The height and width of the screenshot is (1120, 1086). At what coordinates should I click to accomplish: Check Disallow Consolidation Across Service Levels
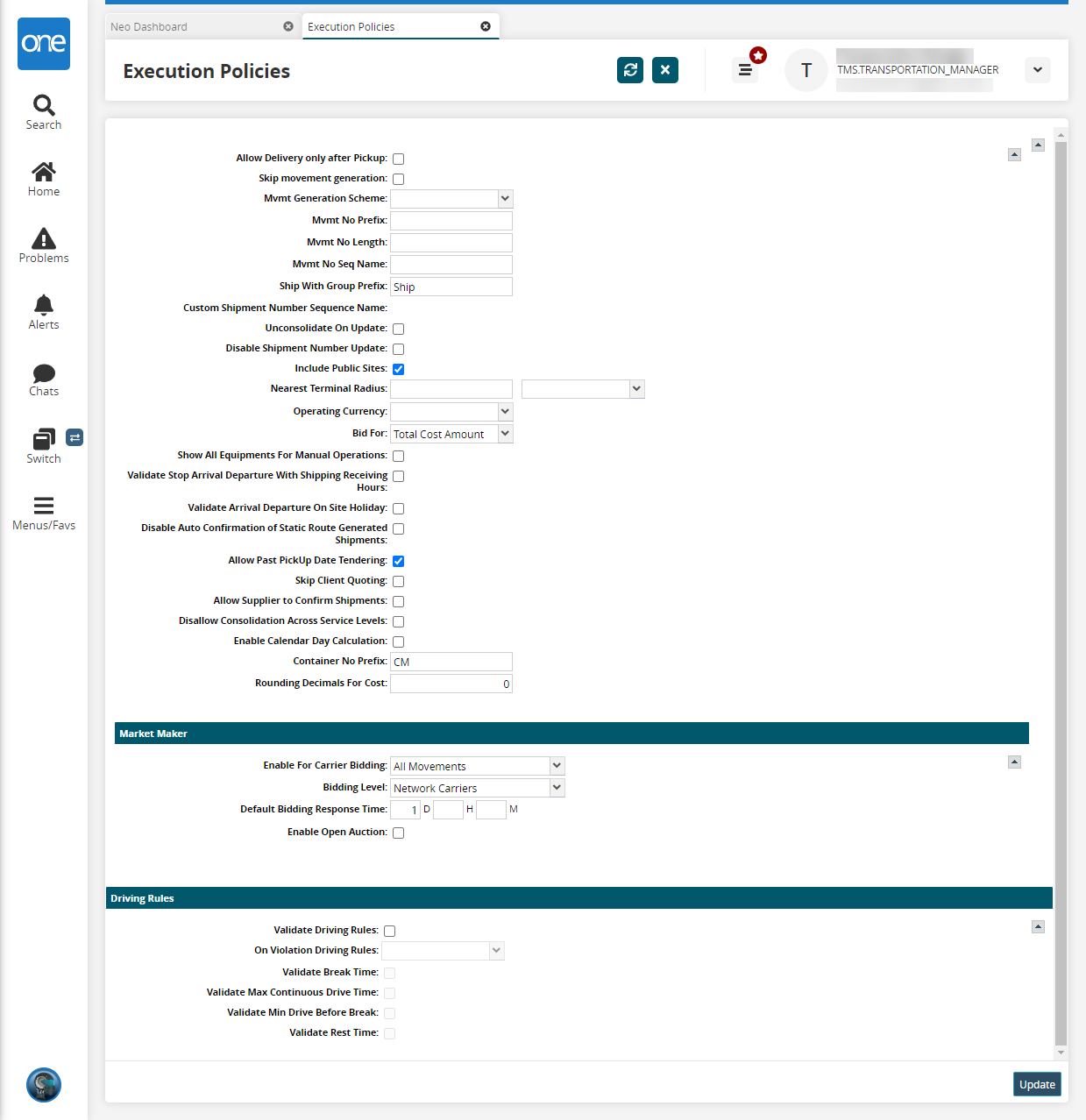(398, 622)
